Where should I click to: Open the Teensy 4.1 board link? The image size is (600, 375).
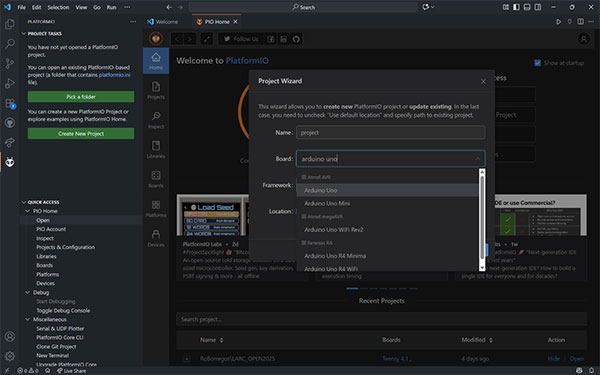click(395, 359)
